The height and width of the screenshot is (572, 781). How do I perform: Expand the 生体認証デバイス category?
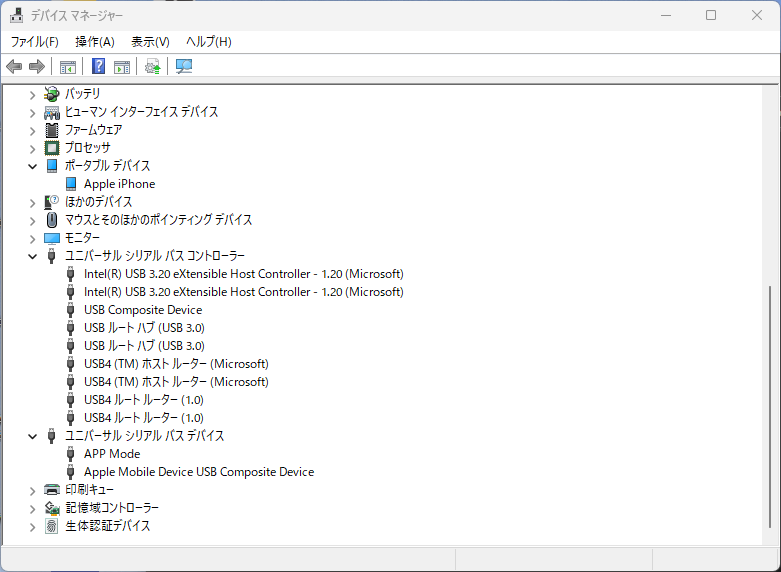tap(32, 527)
